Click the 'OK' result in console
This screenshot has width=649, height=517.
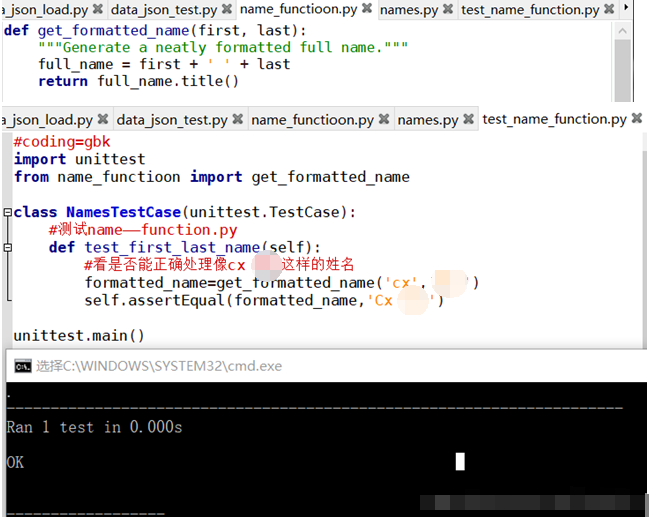click(x=15, y=462)
